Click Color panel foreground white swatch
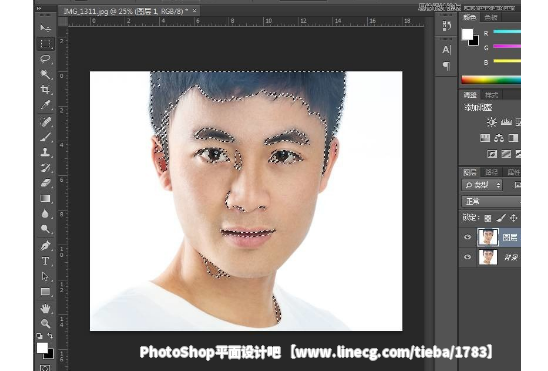 coord(467,34)
